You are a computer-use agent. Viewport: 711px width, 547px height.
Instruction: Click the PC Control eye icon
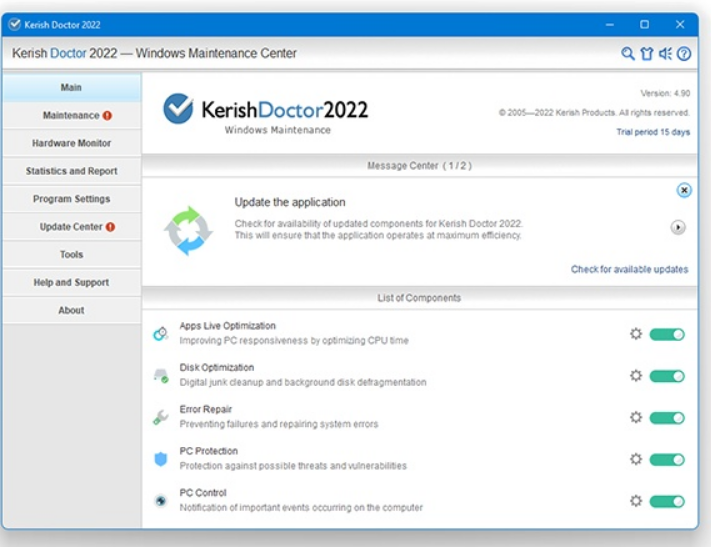(161, 501)
